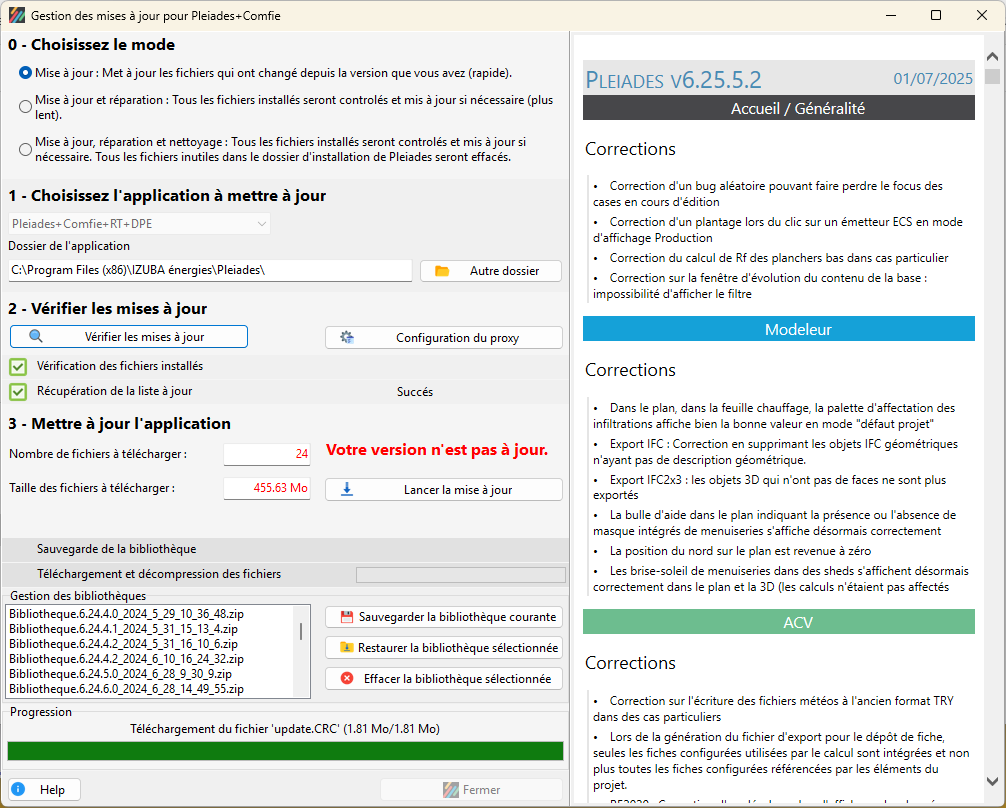Click the download size field 455.63 Mo
The height and width of the screenshot is (808, 1006).
click(x=267, y=488)
